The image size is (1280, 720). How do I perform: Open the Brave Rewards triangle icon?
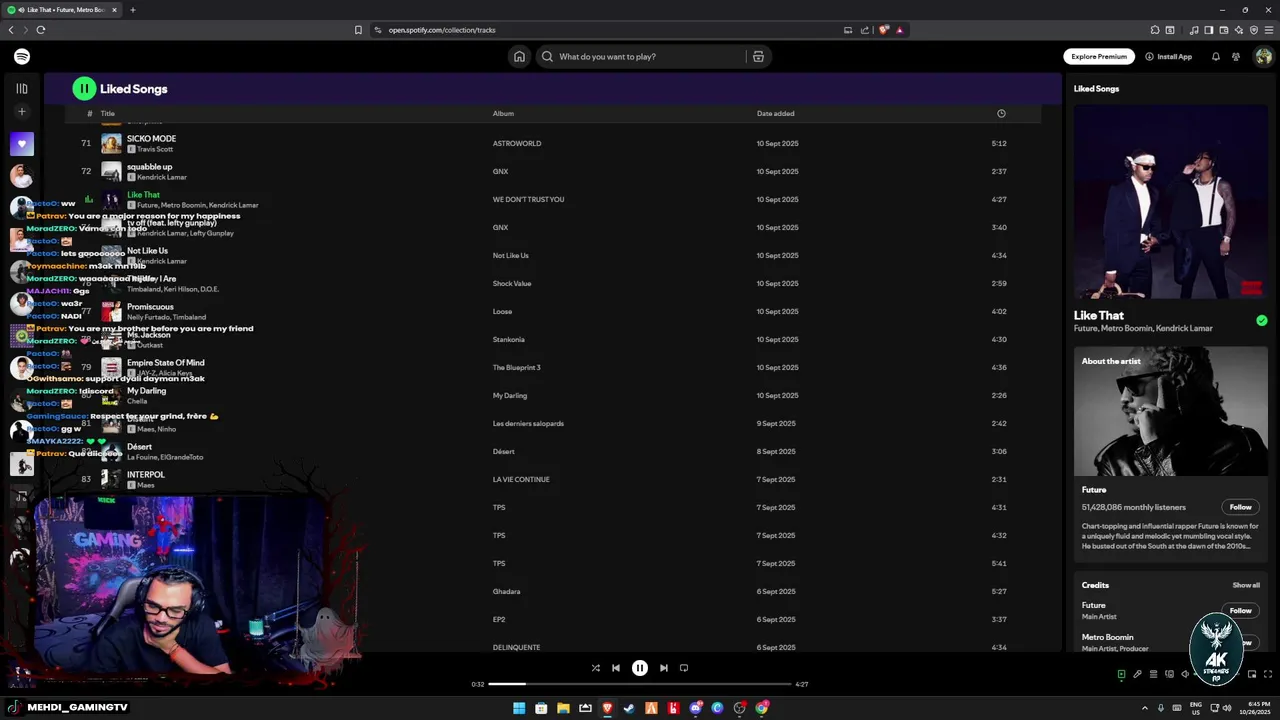coord(900,30)
